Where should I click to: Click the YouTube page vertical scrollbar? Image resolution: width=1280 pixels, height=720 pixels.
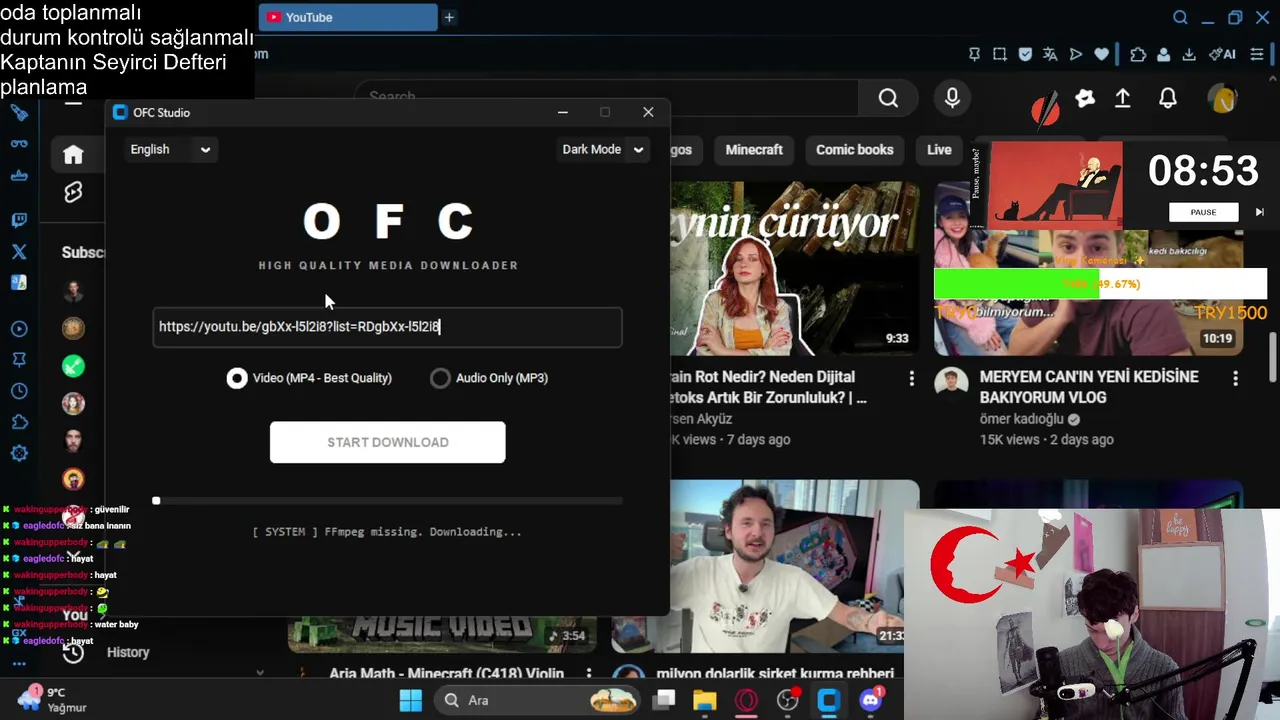tap(1273, 358)
